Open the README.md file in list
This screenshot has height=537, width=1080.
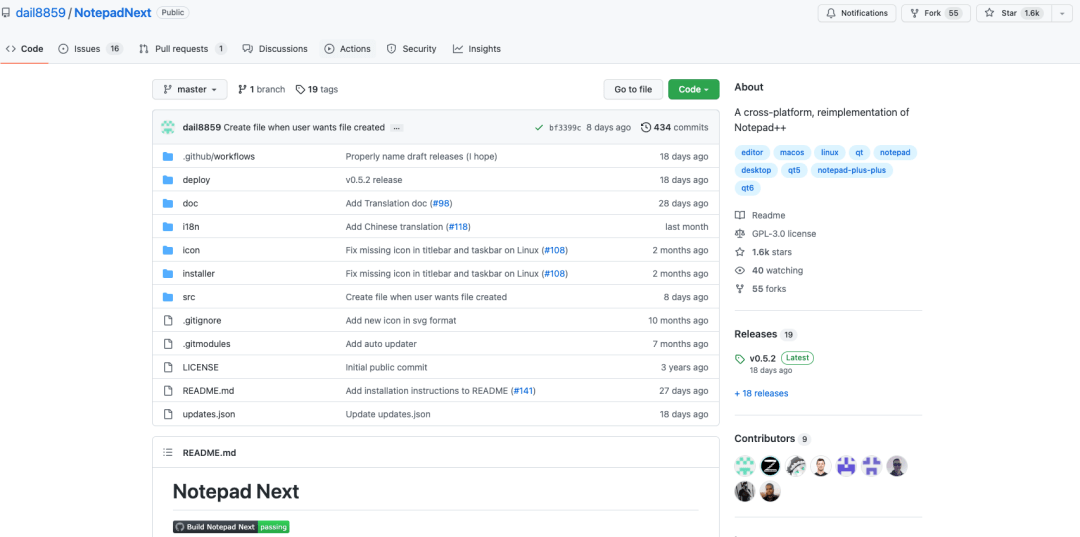coord(208,391)
